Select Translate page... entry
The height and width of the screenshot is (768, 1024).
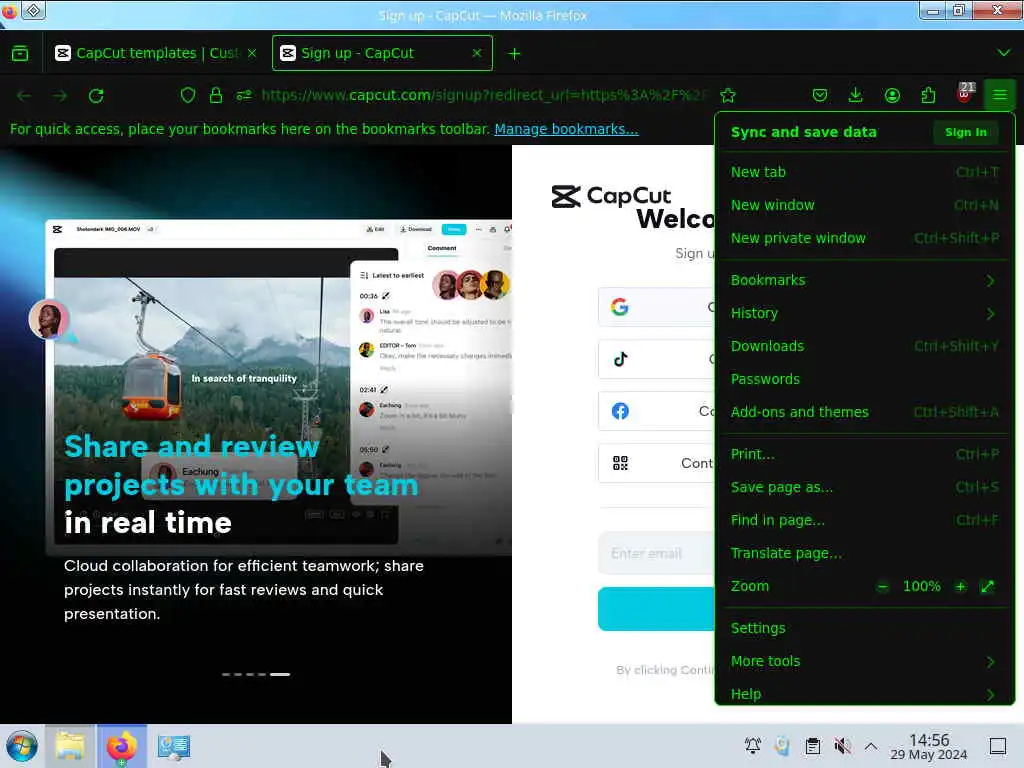pos(865,553)
